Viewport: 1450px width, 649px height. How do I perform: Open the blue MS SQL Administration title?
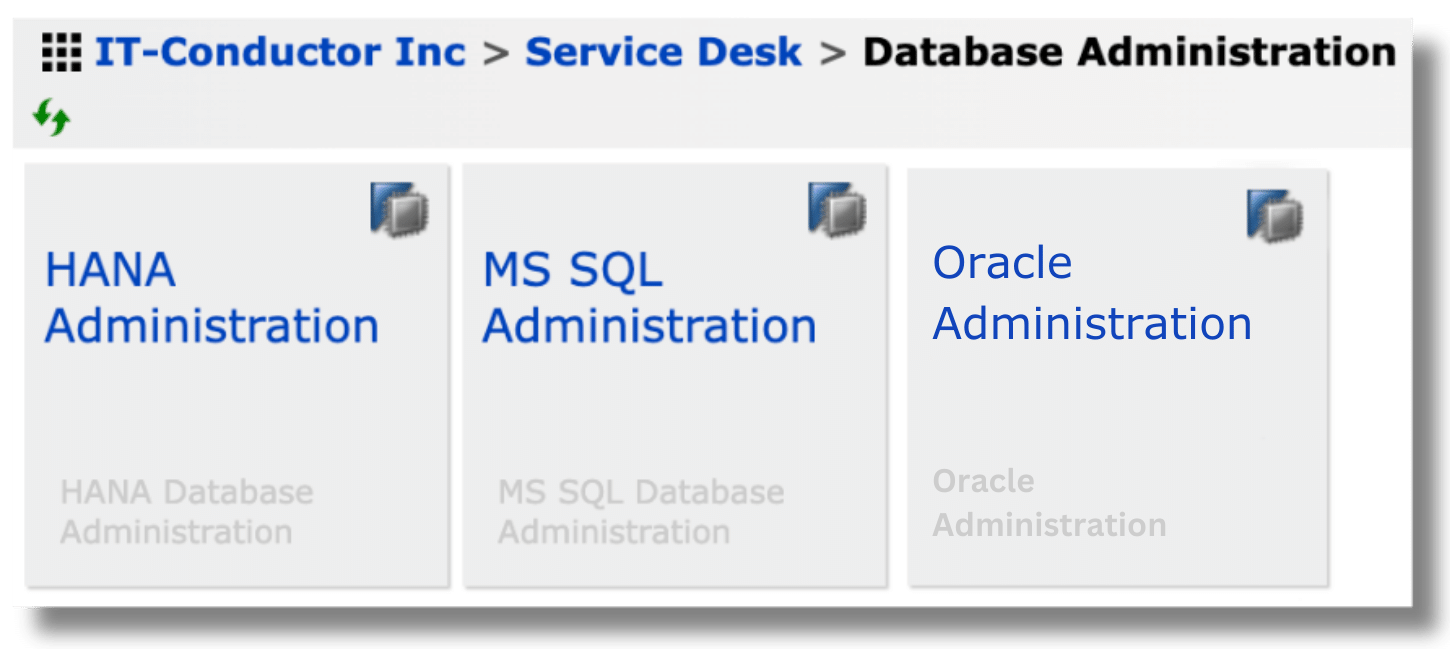(x=649, y=298)
